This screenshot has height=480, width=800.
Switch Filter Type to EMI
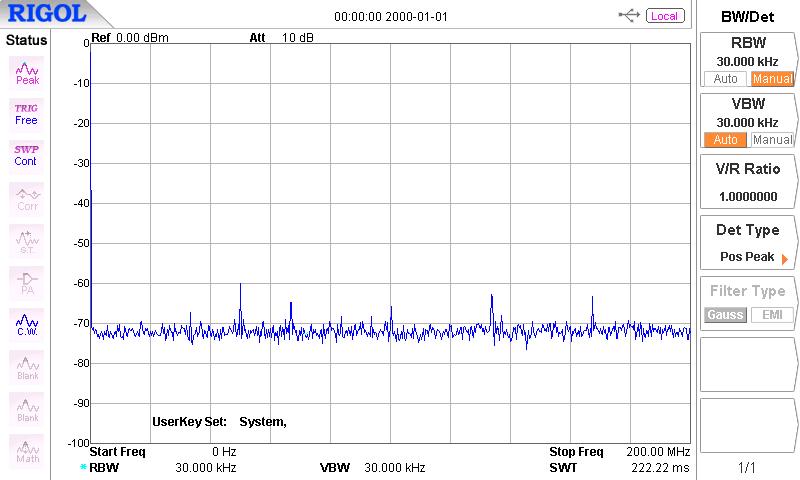click(x=772, y=315)
